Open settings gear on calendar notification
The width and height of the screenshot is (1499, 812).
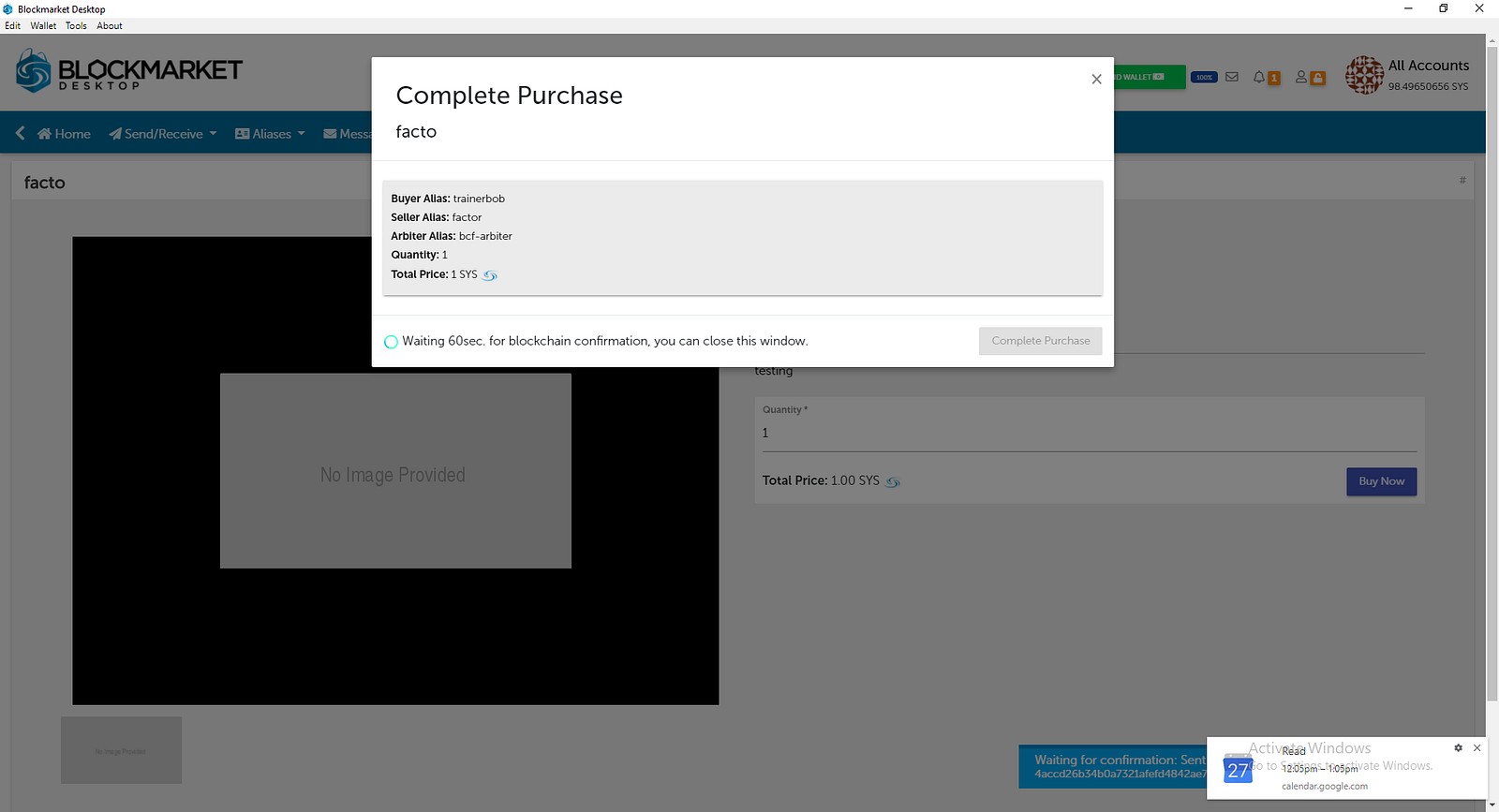point(1458,747)
